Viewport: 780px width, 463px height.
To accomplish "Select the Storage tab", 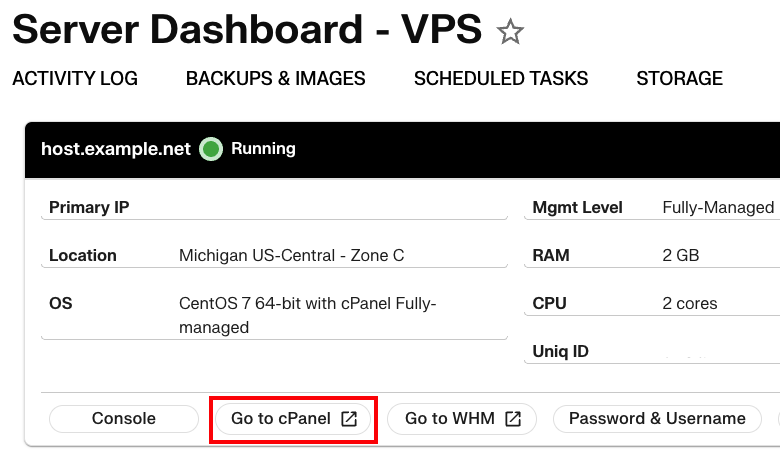I will tap(679, 78).
